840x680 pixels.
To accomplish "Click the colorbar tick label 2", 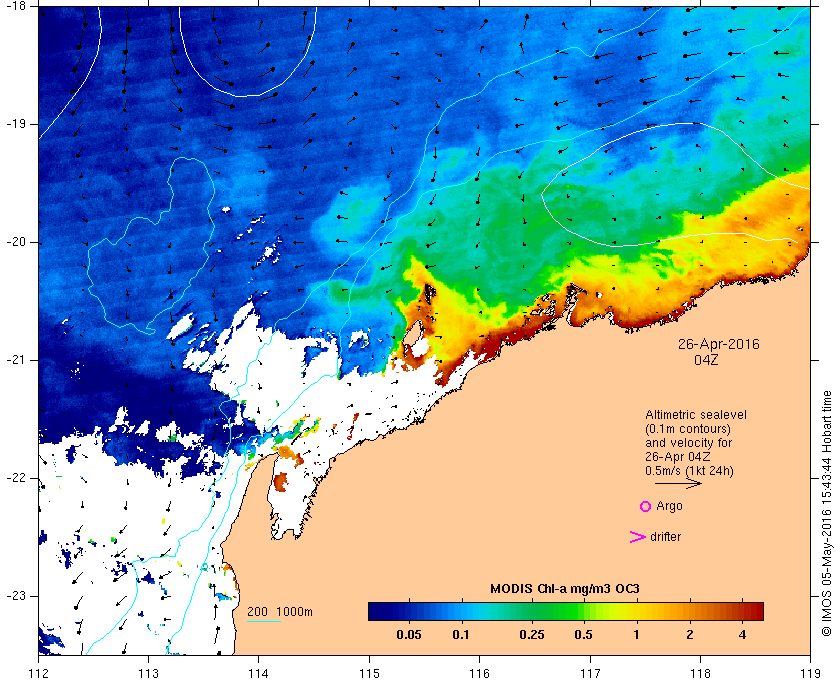I will tap(689, 635).
